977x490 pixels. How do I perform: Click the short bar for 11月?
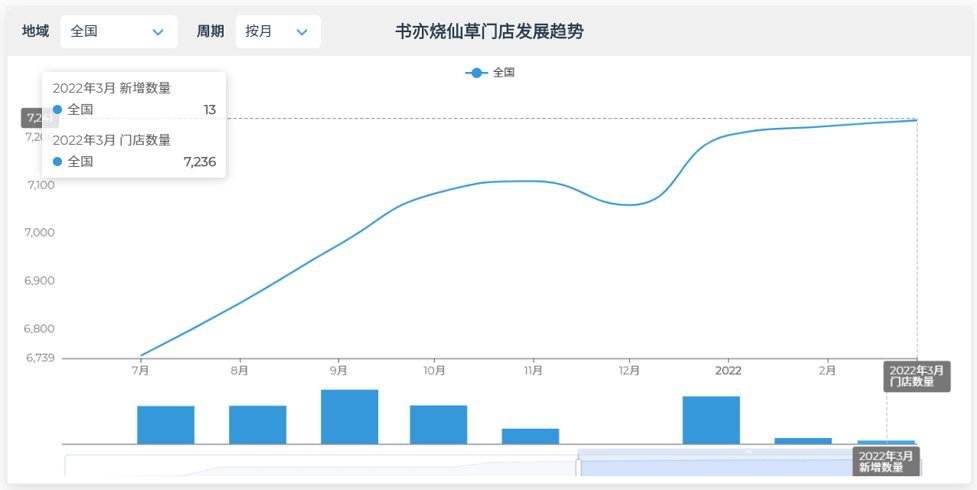point(530,436)
